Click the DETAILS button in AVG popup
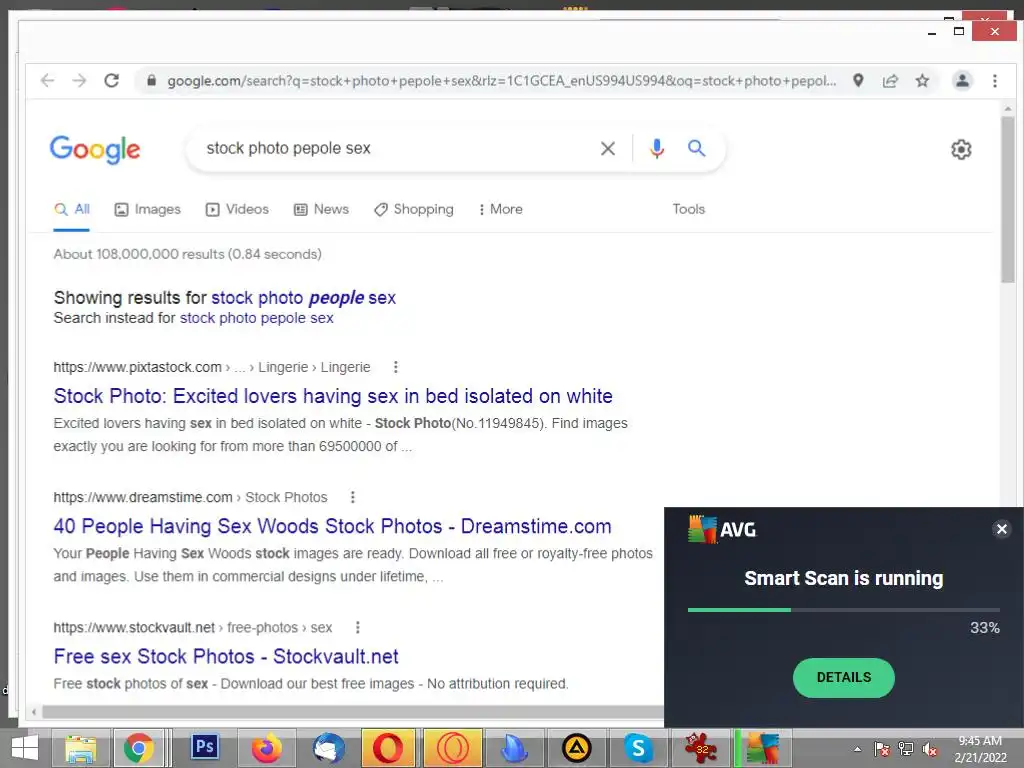1024x768 pixels. [x=843, y=678]
